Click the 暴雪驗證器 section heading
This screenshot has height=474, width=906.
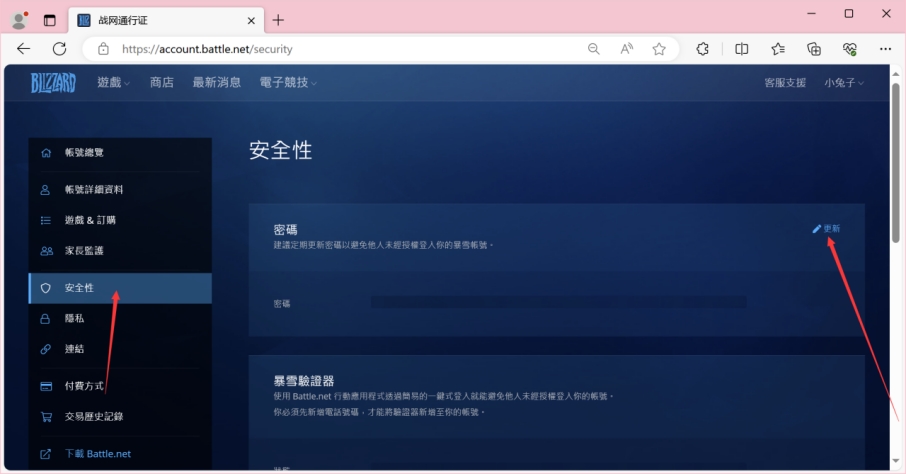304,381
